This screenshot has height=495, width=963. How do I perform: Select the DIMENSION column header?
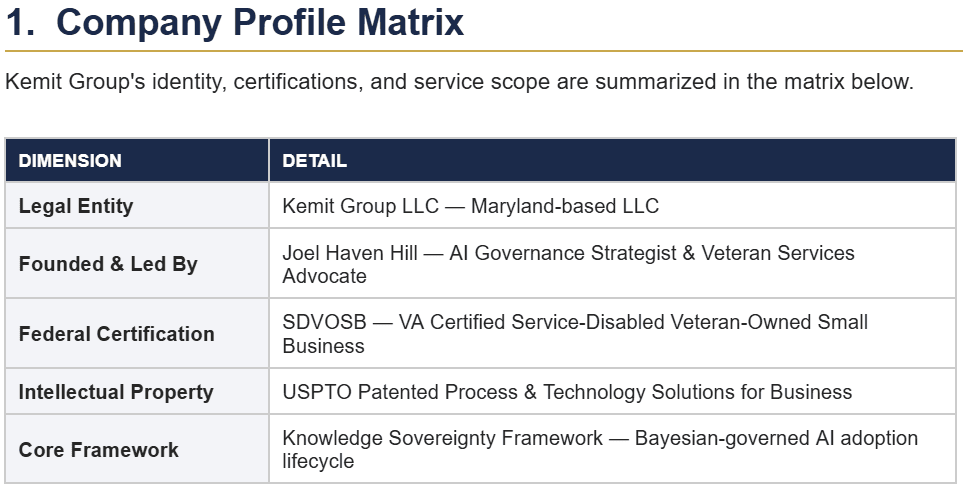click(x=70, y=160)
